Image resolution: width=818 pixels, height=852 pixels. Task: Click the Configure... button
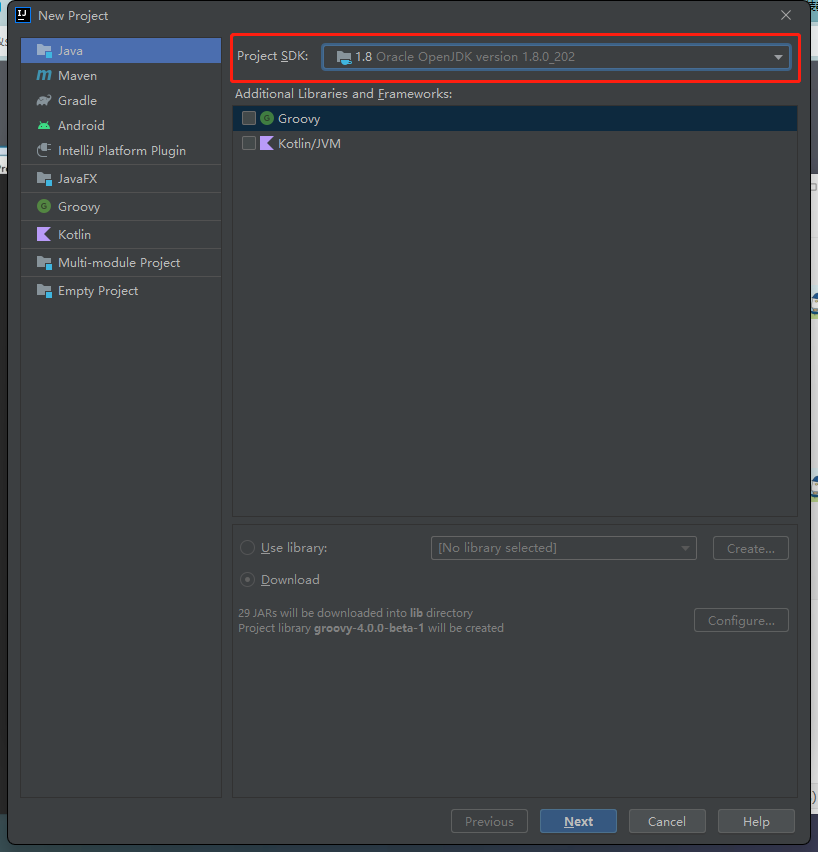741,620
